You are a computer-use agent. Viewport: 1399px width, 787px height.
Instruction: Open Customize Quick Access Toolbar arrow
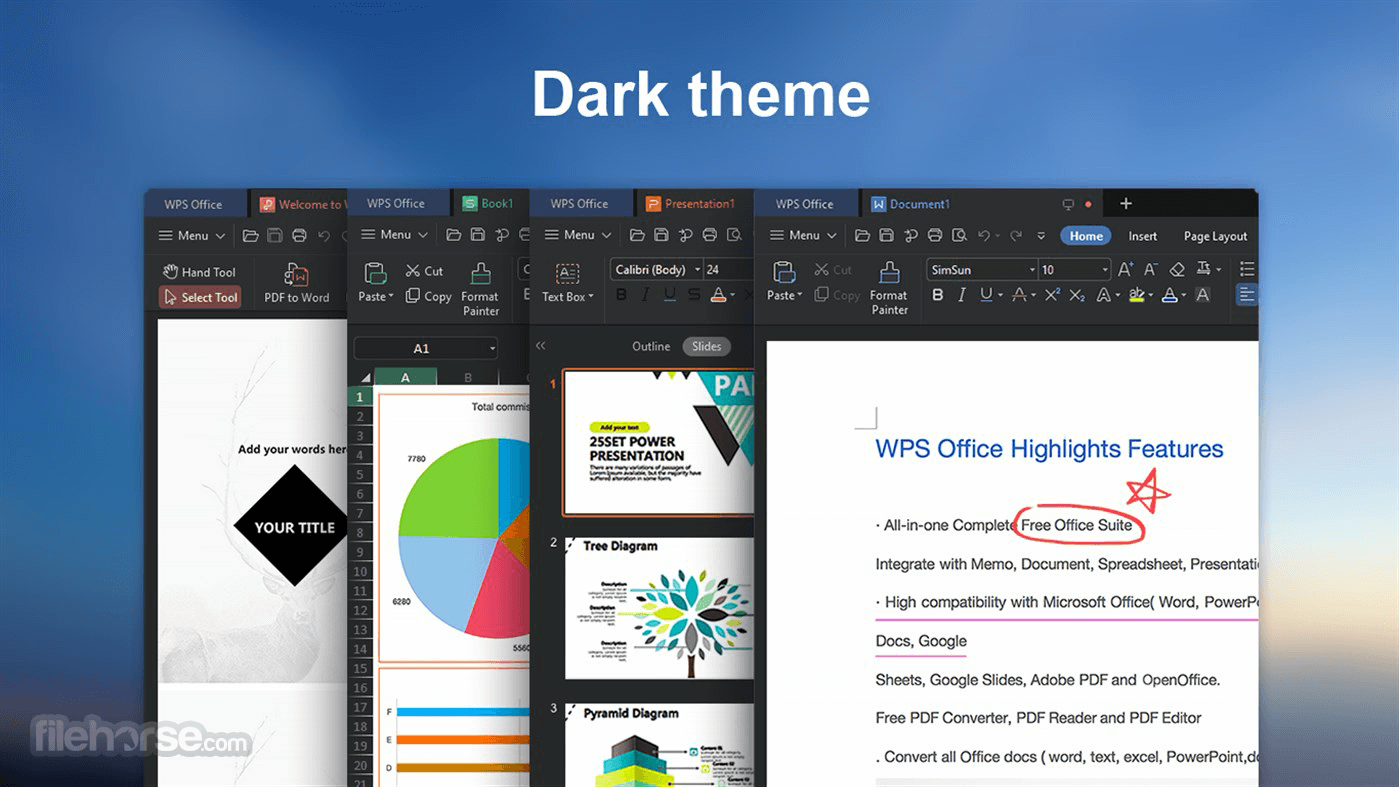(x=1041, y=236)
